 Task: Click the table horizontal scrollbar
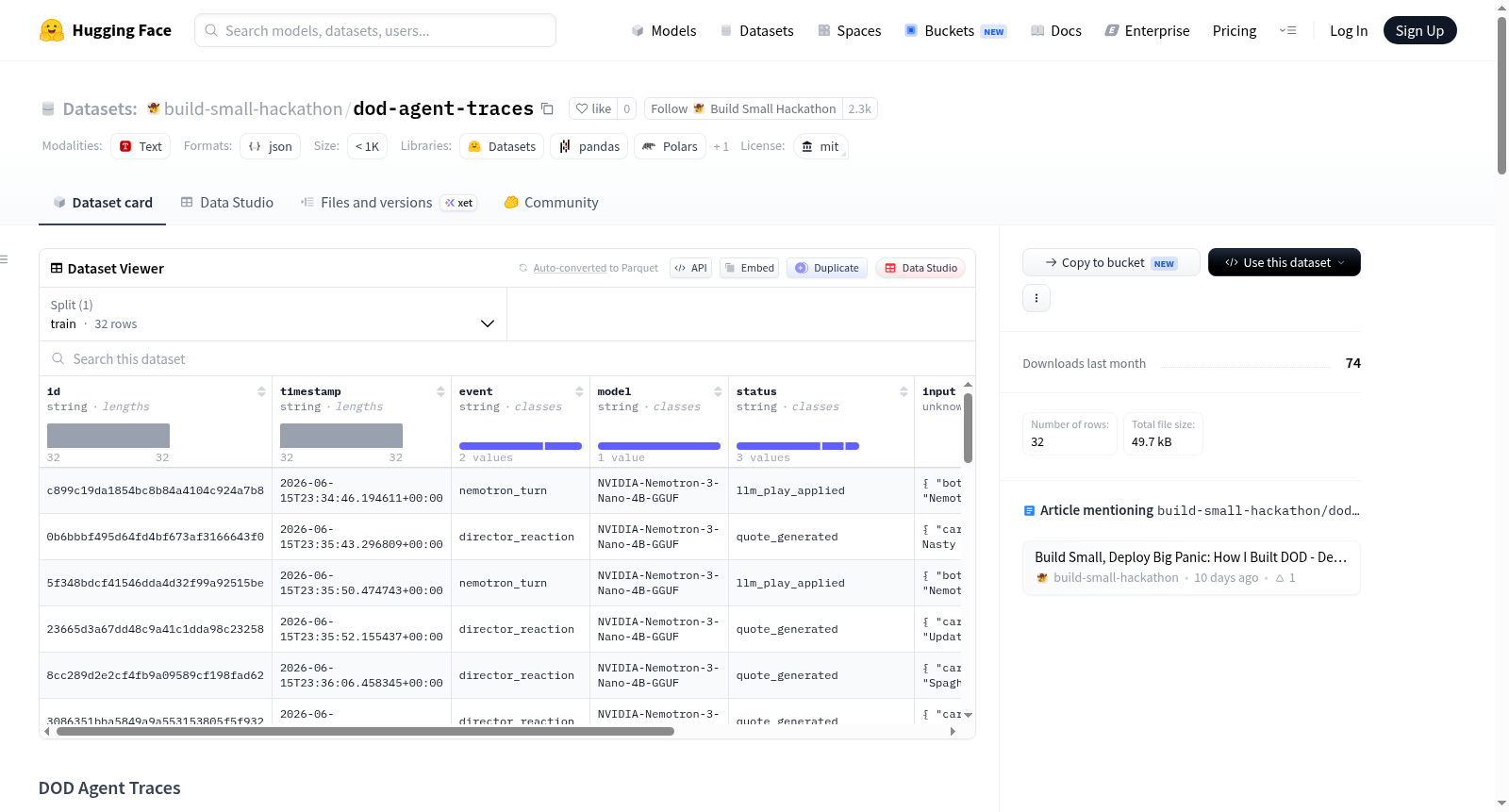pyautogui.click(x=365, y=731)
